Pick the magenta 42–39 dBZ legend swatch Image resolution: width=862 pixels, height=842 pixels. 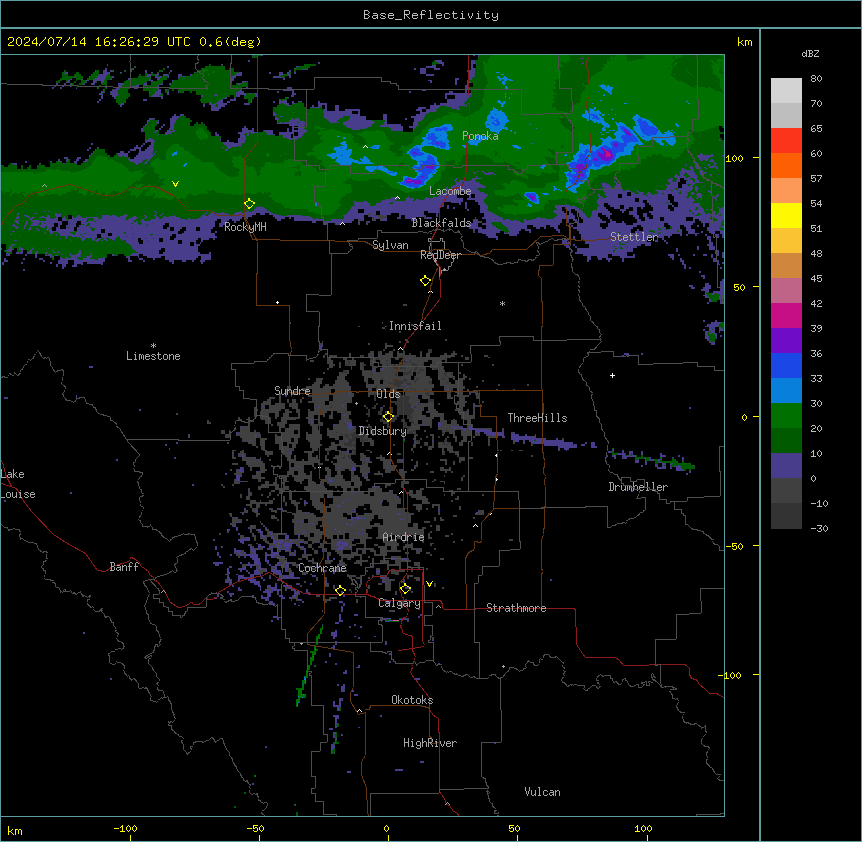(x=786, y=316)
